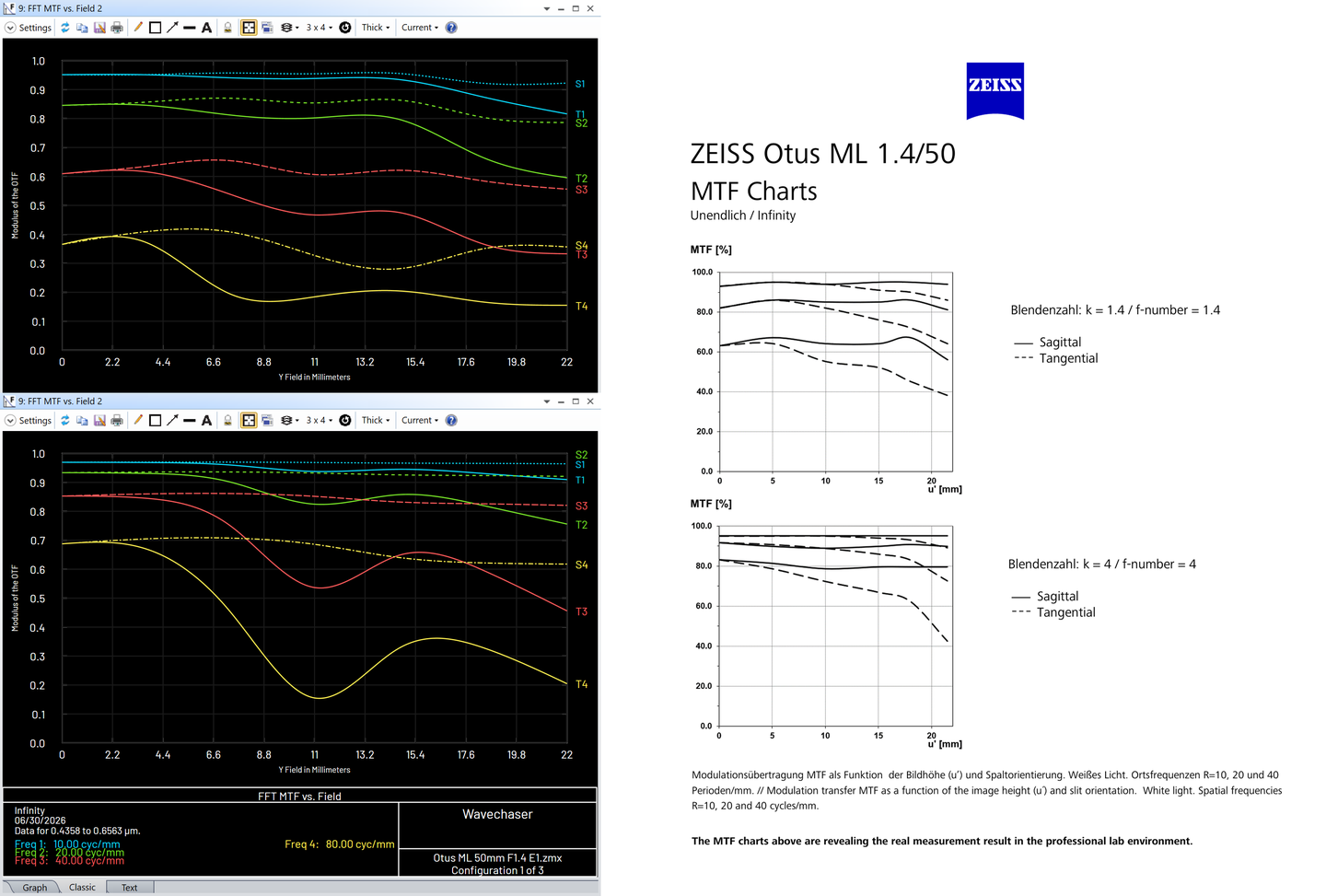The image size is (1326, 896).
Task: Switch to the Classic tab
Action: [x=83, y=888]
